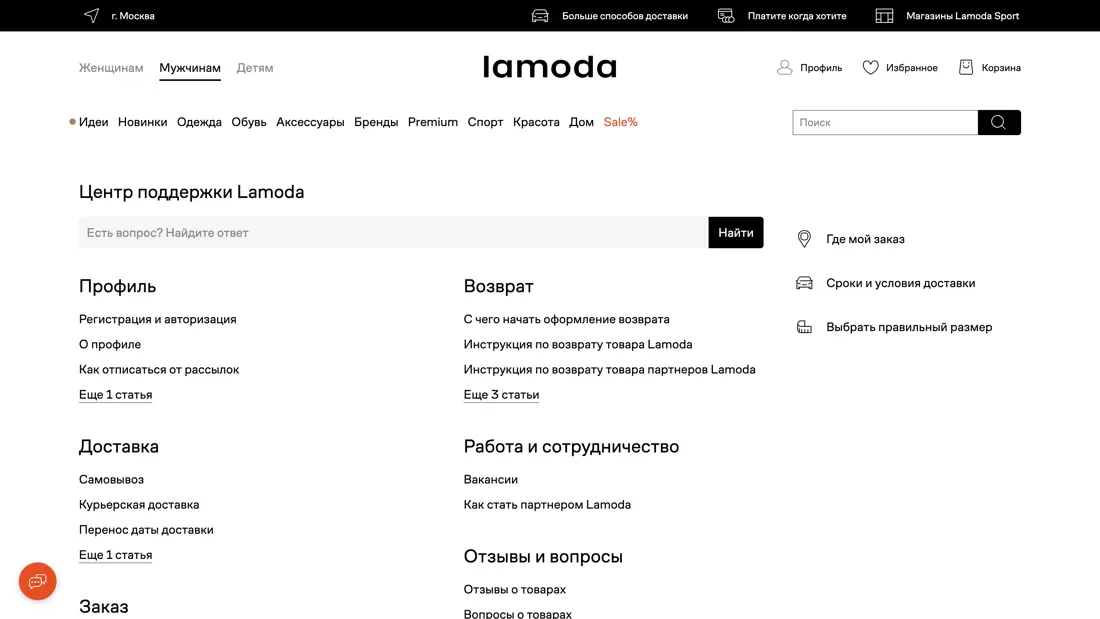This screenshot has height=619, width=1100.
Task: Open the Курьерская доставка article link
Action: pyautogui.click(x=139, y=505)
